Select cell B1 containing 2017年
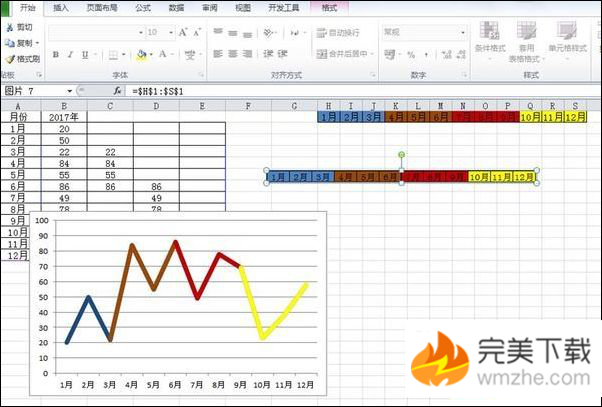Image resolution: width=602 pixels, height=407 pixels. [x=64, y=117]
